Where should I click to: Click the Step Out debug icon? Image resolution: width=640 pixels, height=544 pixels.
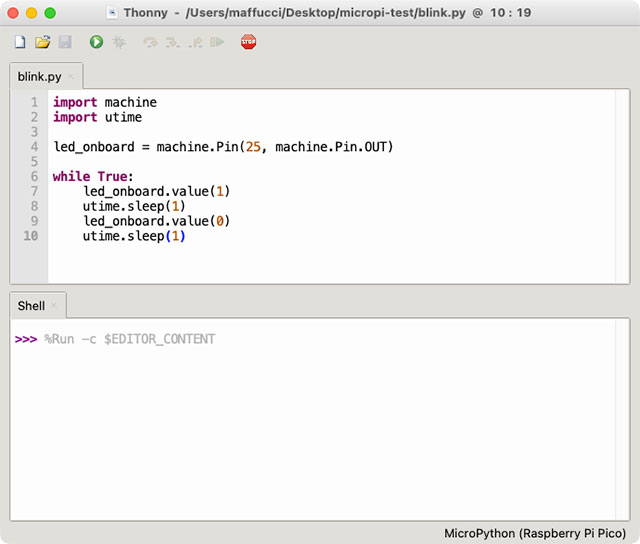click(x=194, y=42)
